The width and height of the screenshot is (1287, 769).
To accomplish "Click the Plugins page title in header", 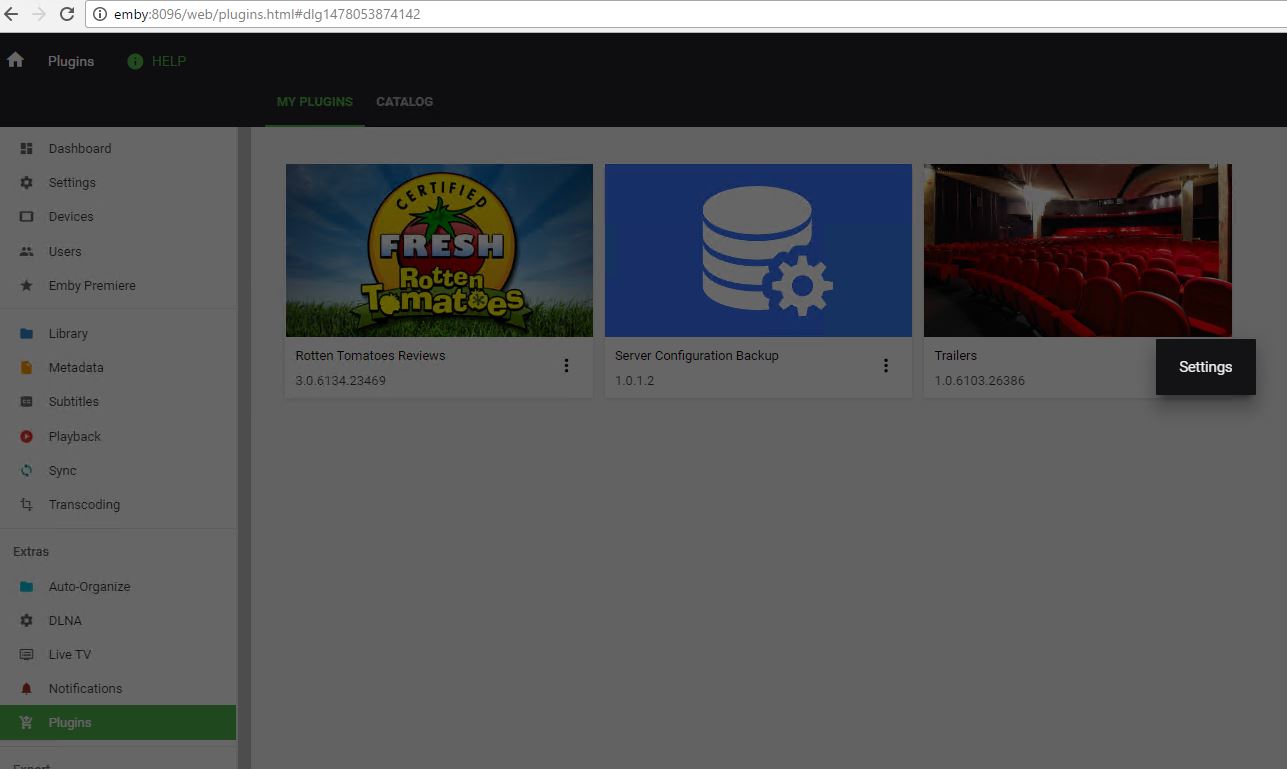I will 71,61.
